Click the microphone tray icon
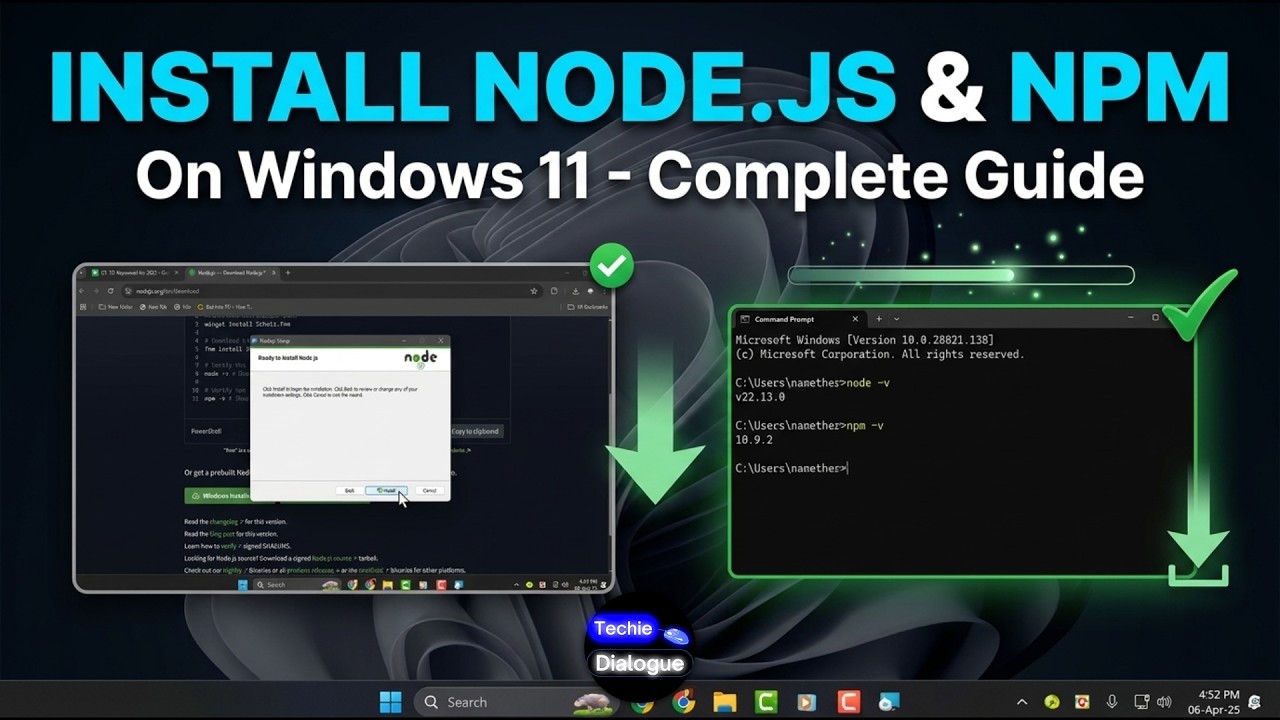This screenshot has width=1280, height=720. coord(1112,702)
